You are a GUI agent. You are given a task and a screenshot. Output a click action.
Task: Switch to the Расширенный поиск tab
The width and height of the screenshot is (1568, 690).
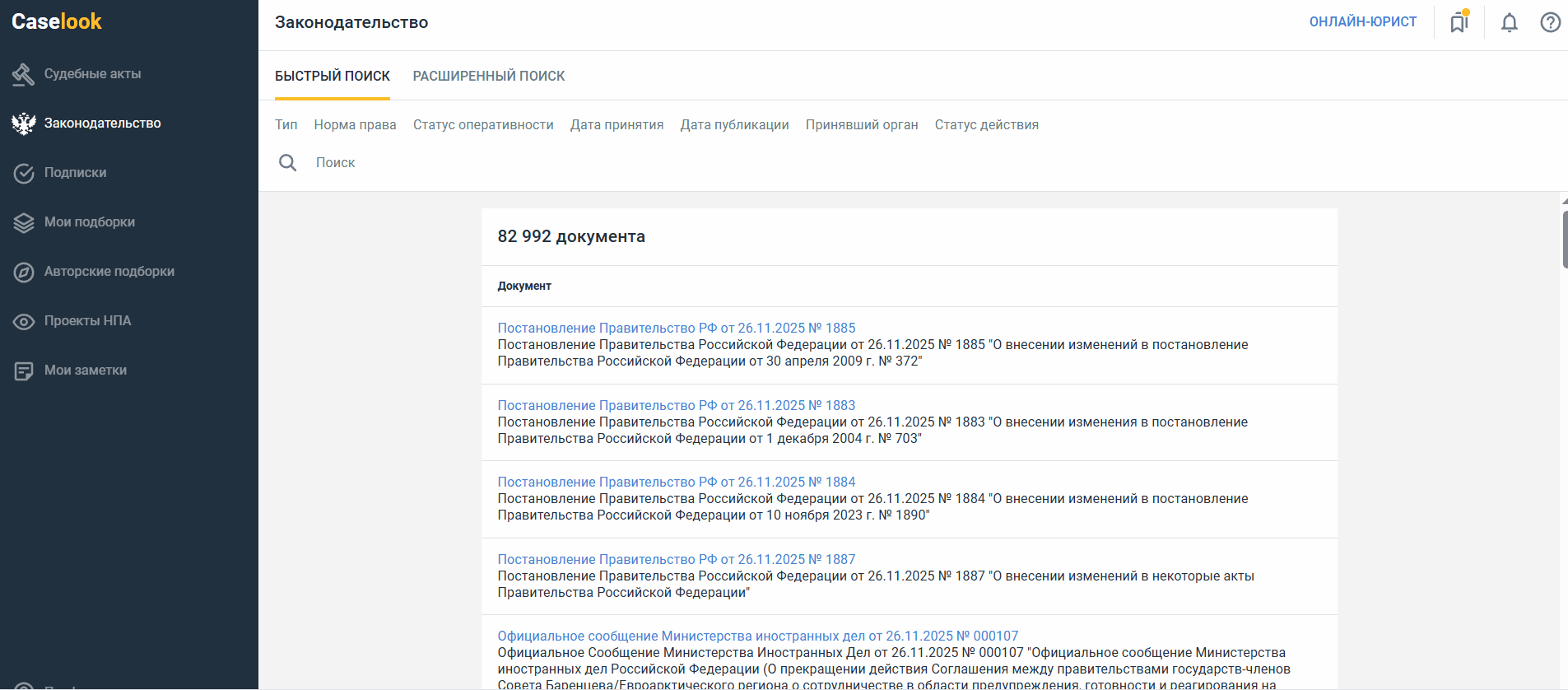(488, 76)
